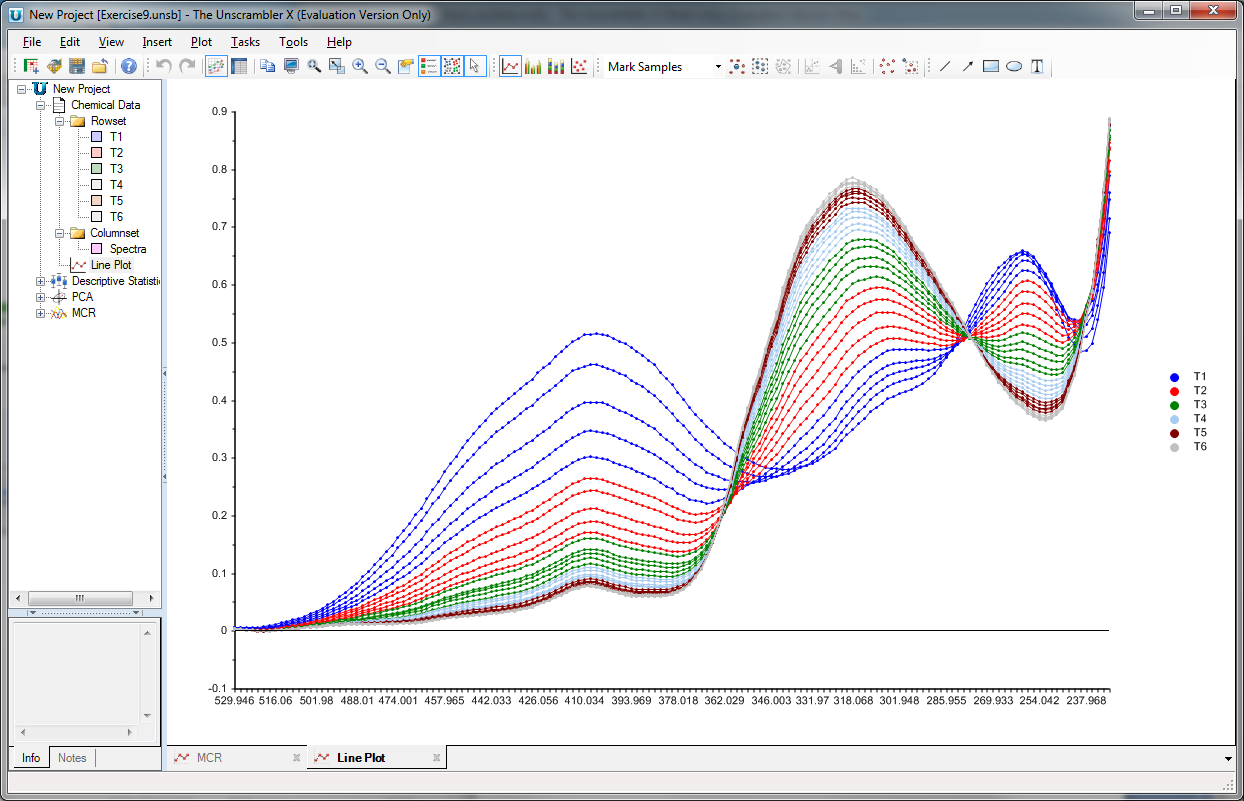
Task: Choose the scatter plot type icon
Action: (x=579, y=67)
